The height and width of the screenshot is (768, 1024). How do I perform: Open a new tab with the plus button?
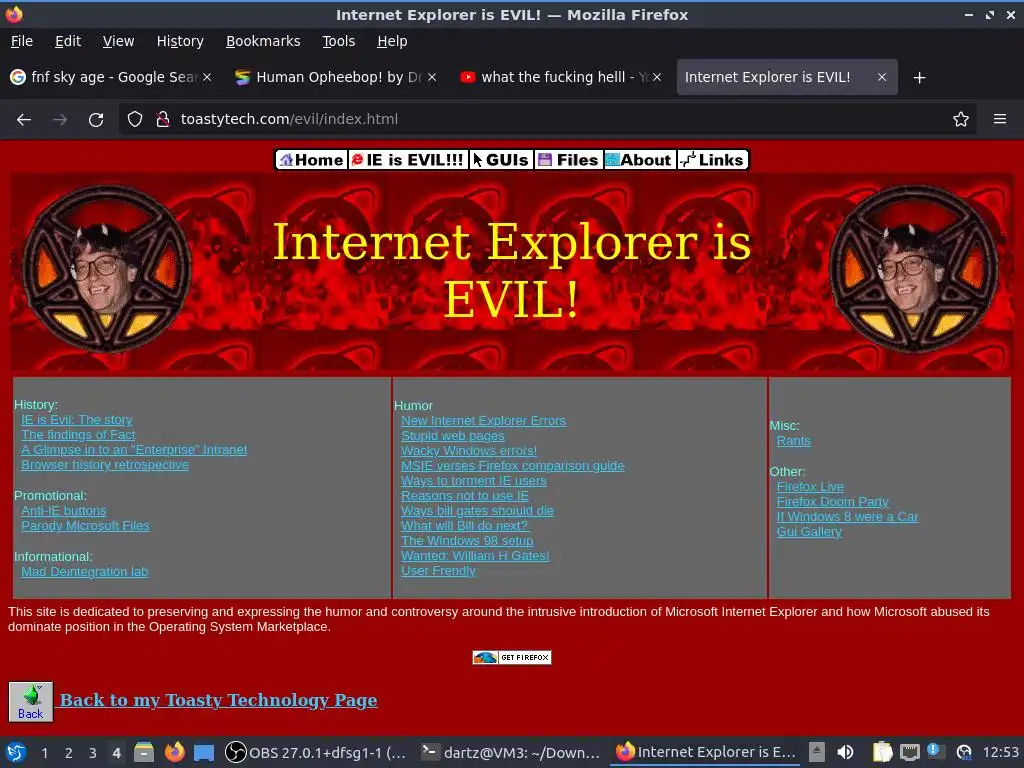[x=920, y=78]
